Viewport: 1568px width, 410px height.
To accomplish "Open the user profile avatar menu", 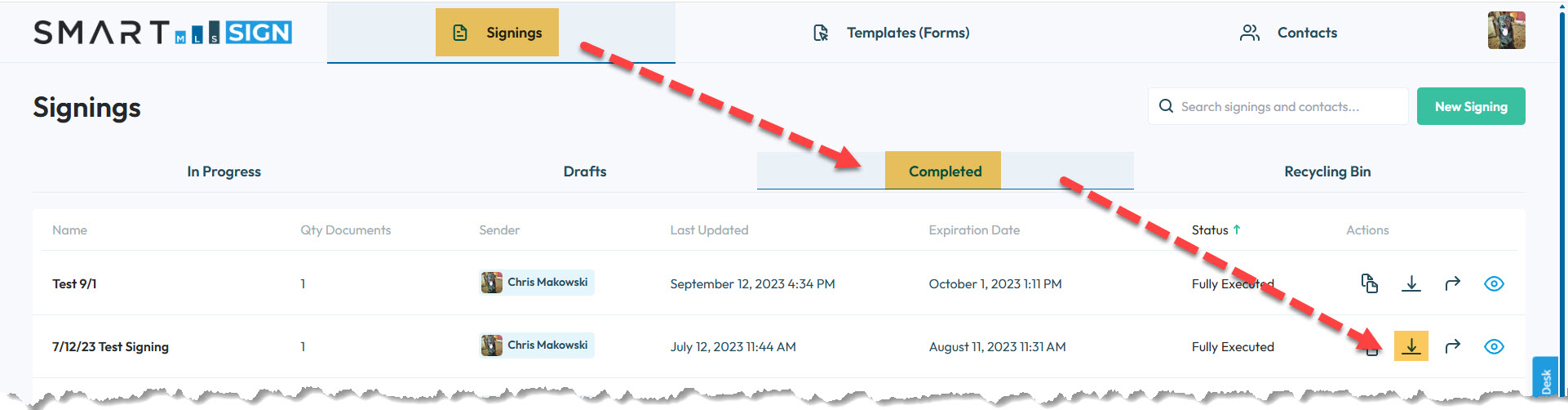I will tap(1506, 31).
